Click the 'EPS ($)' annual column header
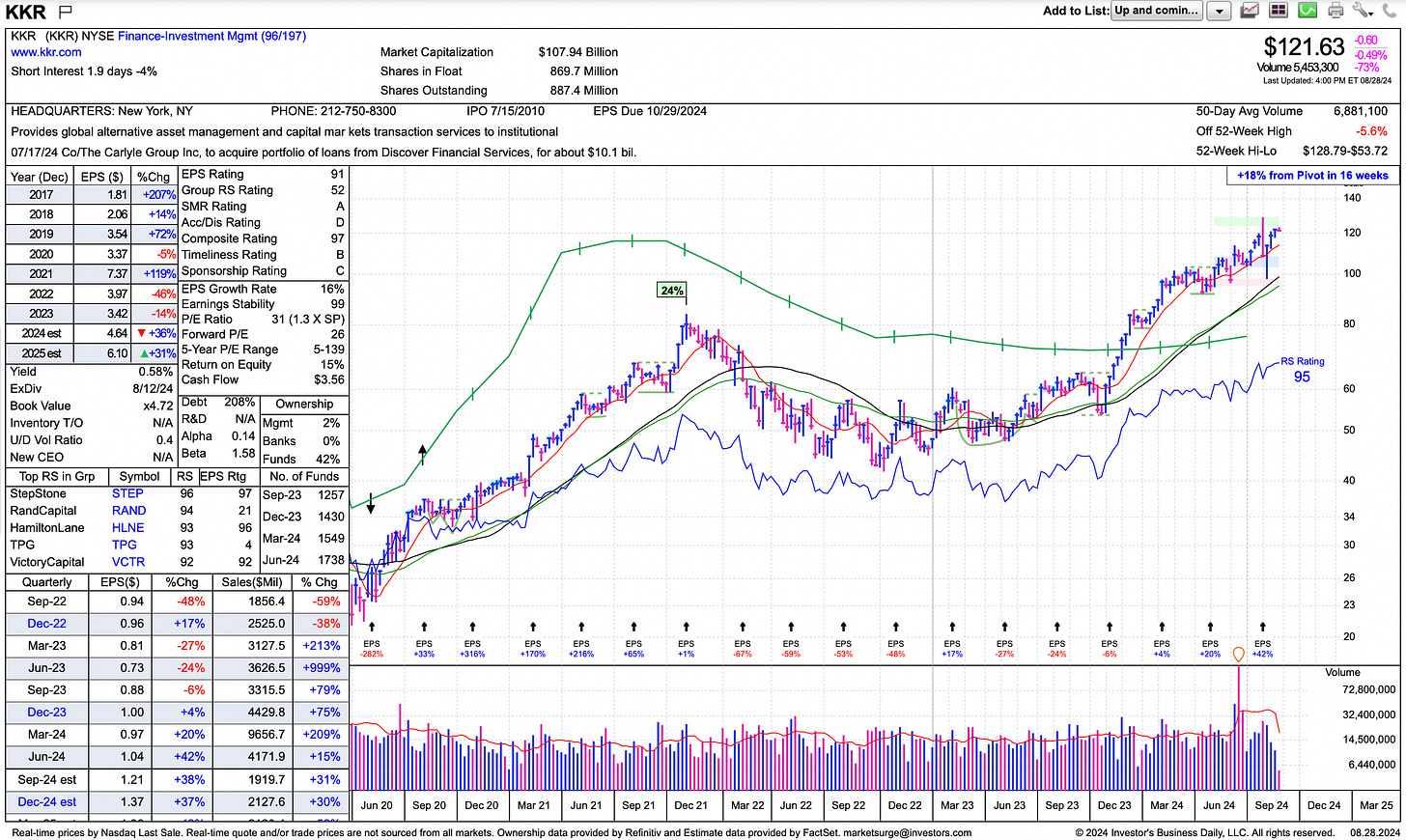The height and width of the screenshot is (840, 1406). 101,177
